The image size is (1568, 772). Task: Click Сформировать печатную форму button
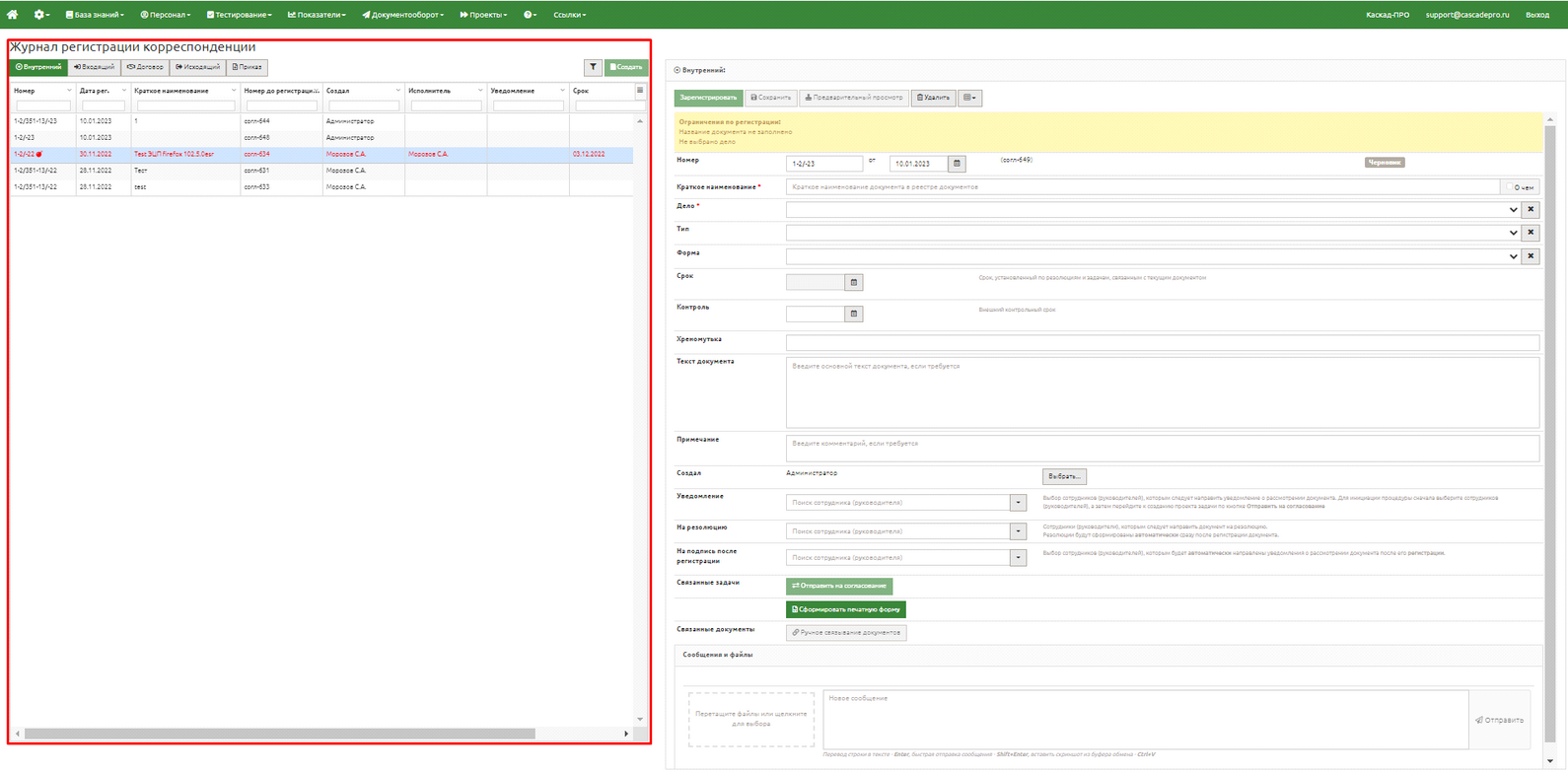pos(845,609)
